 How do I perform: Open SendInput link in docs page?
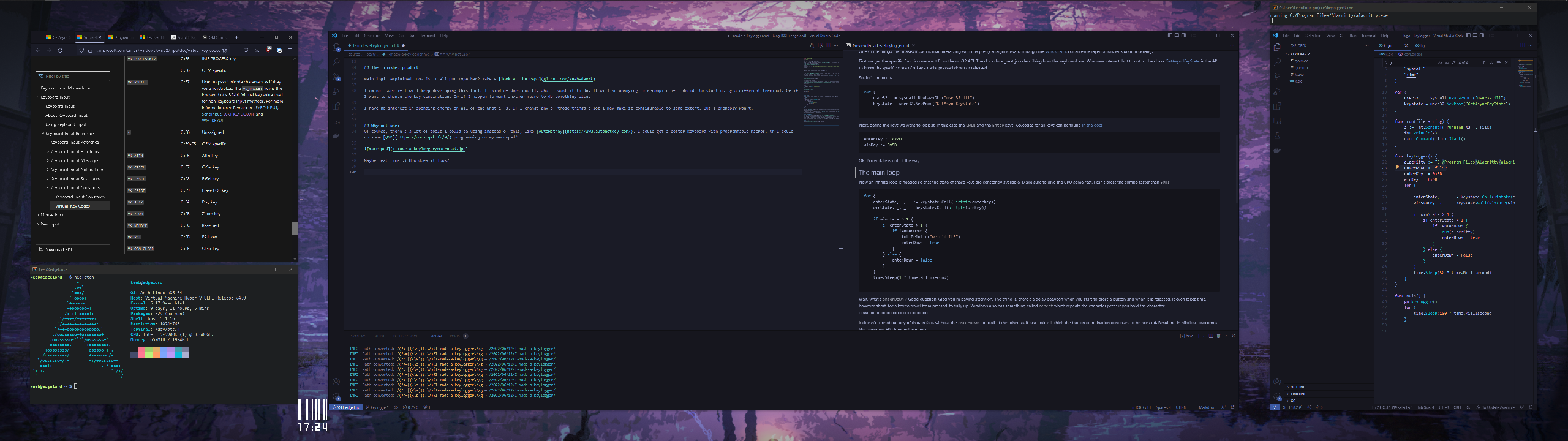point(212,115)
